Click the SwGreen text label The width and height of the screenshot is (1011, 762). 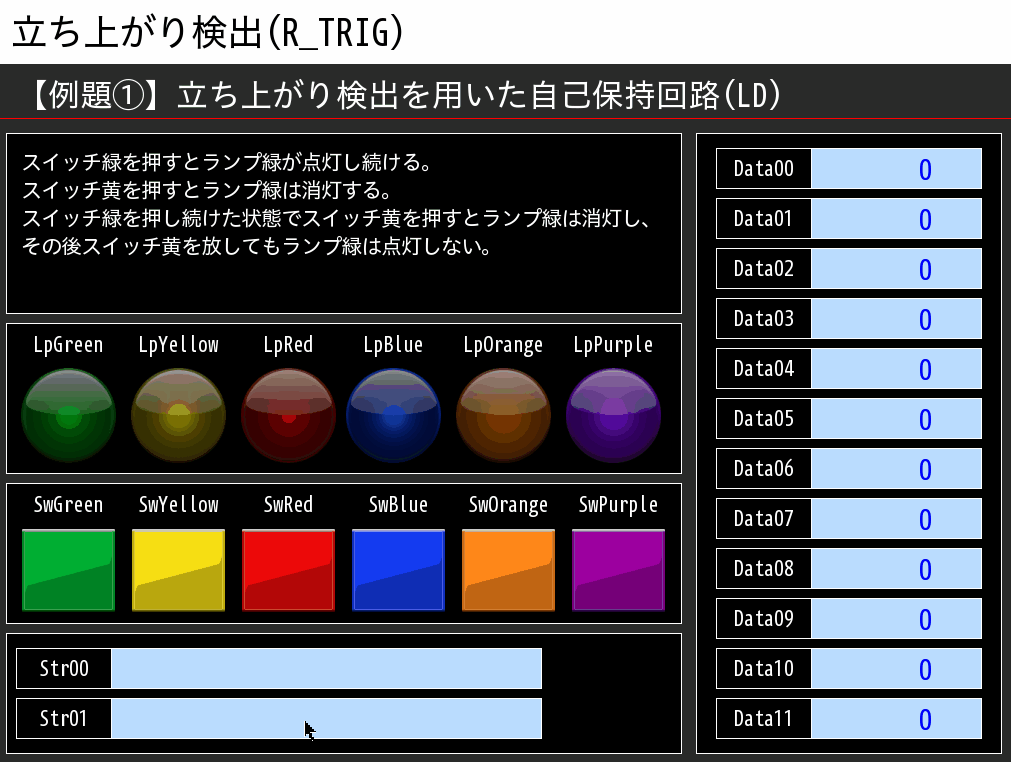coord(68,505)
